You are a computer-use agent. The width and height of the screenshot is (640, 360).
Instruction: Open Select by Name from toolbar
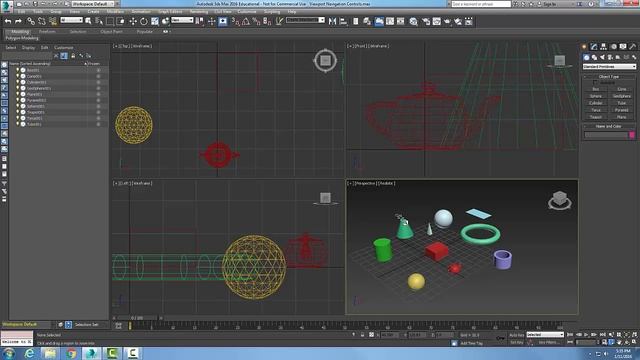pyautogui.click(x=99, y=21)
